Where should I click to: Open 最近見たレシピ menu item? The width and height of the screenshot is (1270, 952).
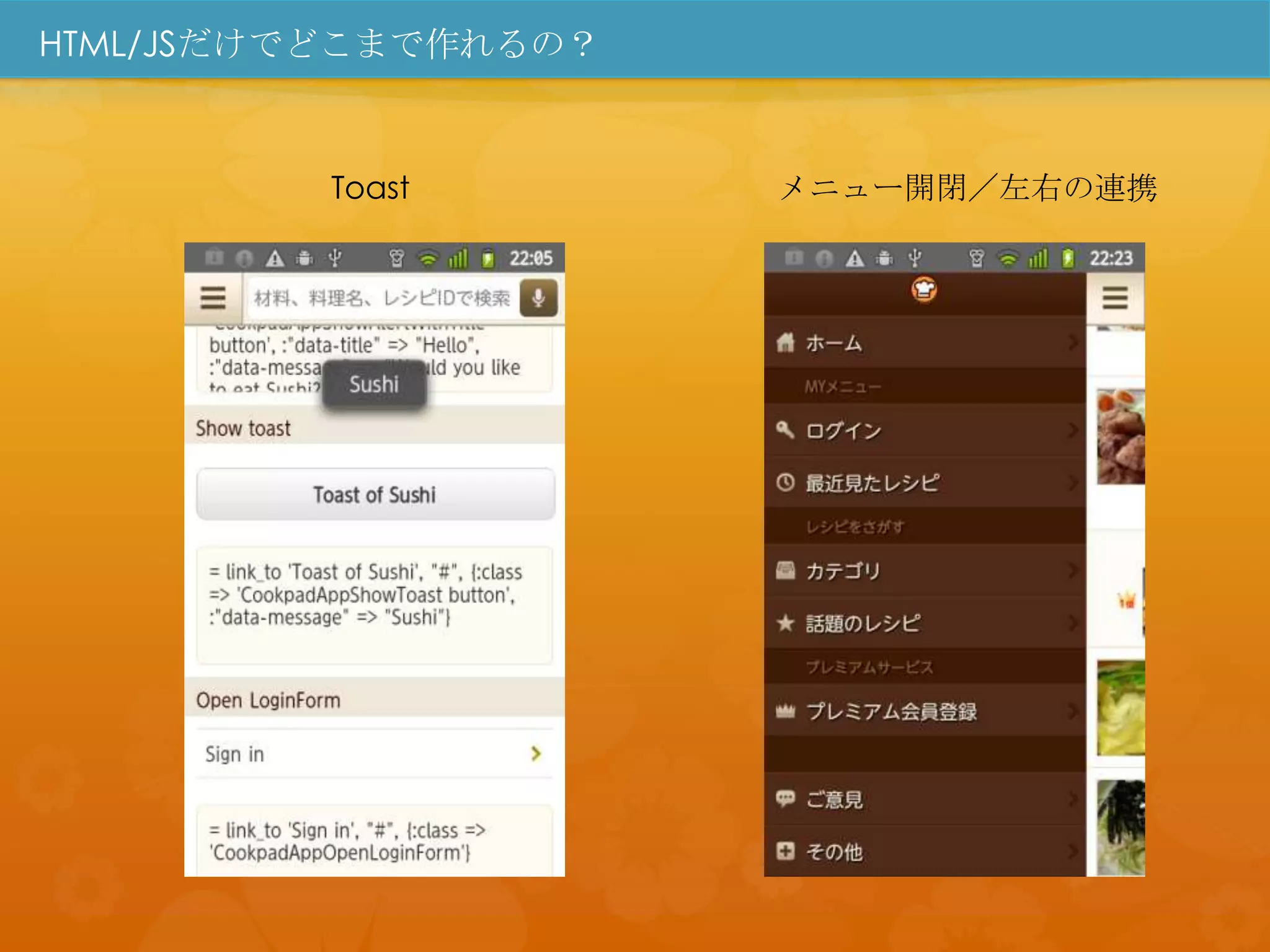[925, 482]
